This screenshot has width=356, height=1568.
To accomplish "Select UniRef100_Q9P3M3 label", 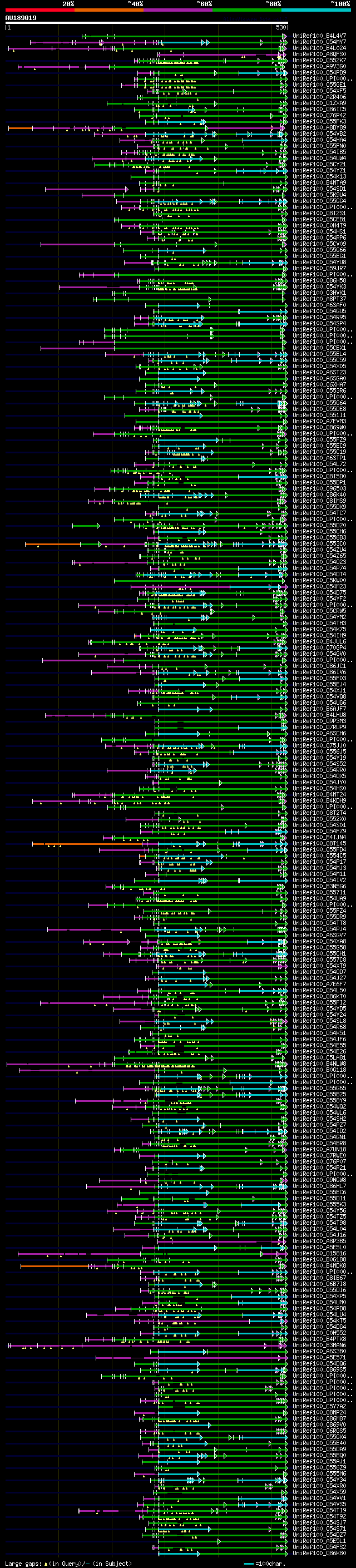I will click(319, 721).
